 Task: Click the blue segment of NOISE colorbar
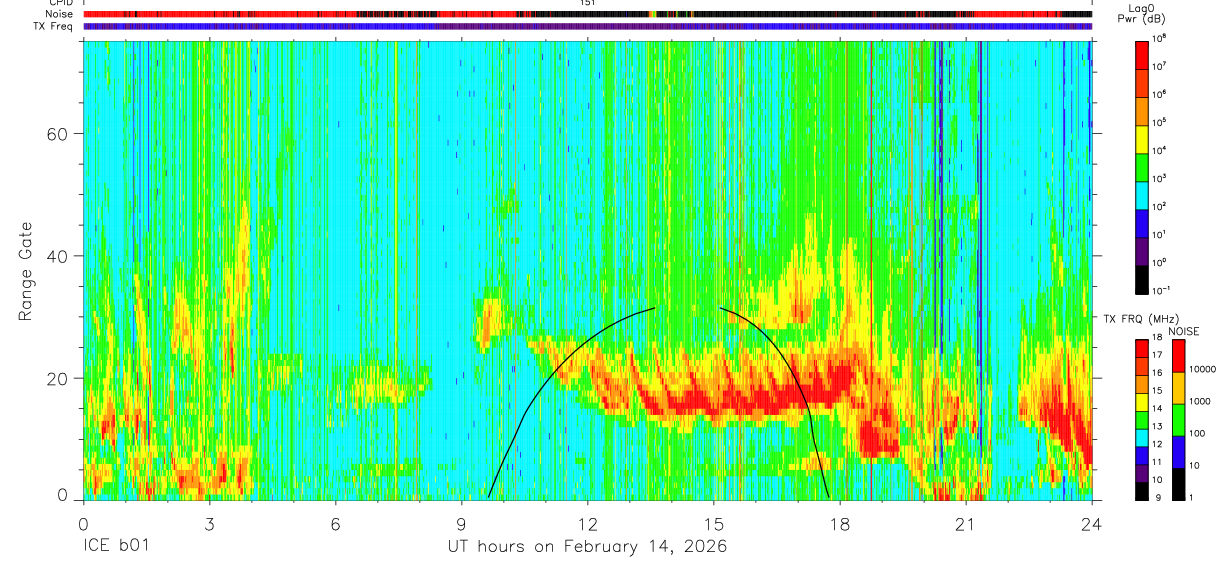coord(1180,452)
